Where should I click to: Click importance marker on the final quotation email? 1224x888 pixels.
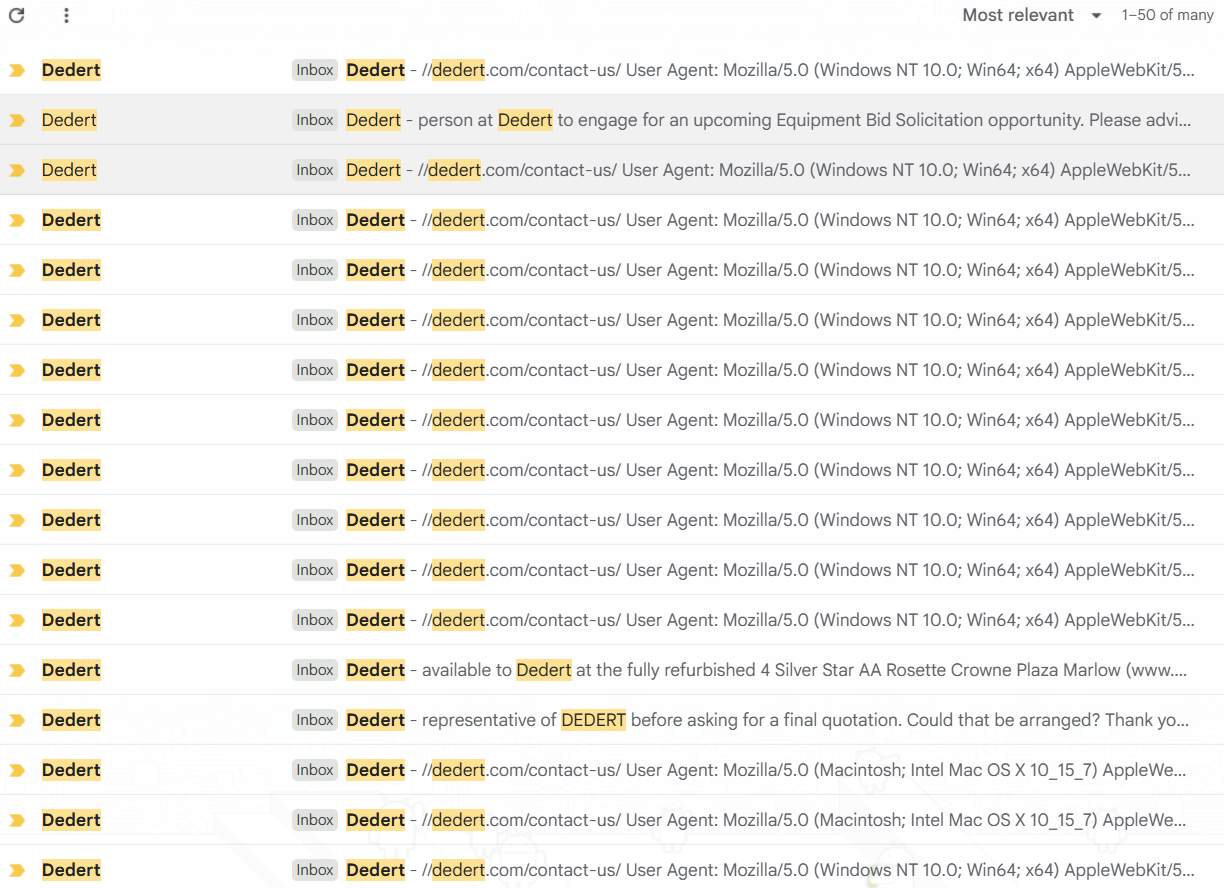point(17,720)
